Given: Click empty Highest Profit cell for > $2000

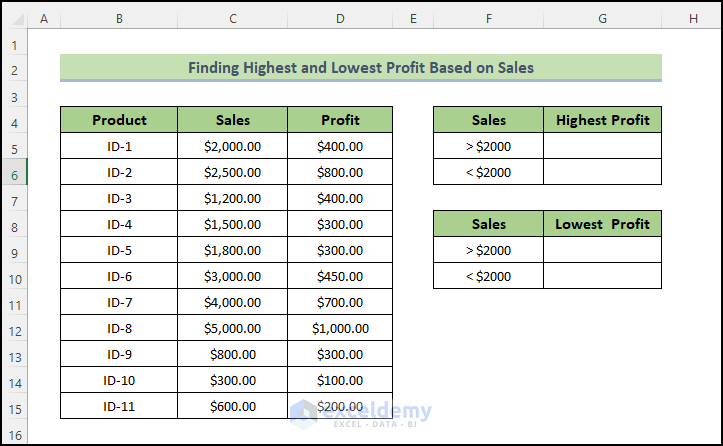Looking at the screenshot, I should [x=602, y=146].
